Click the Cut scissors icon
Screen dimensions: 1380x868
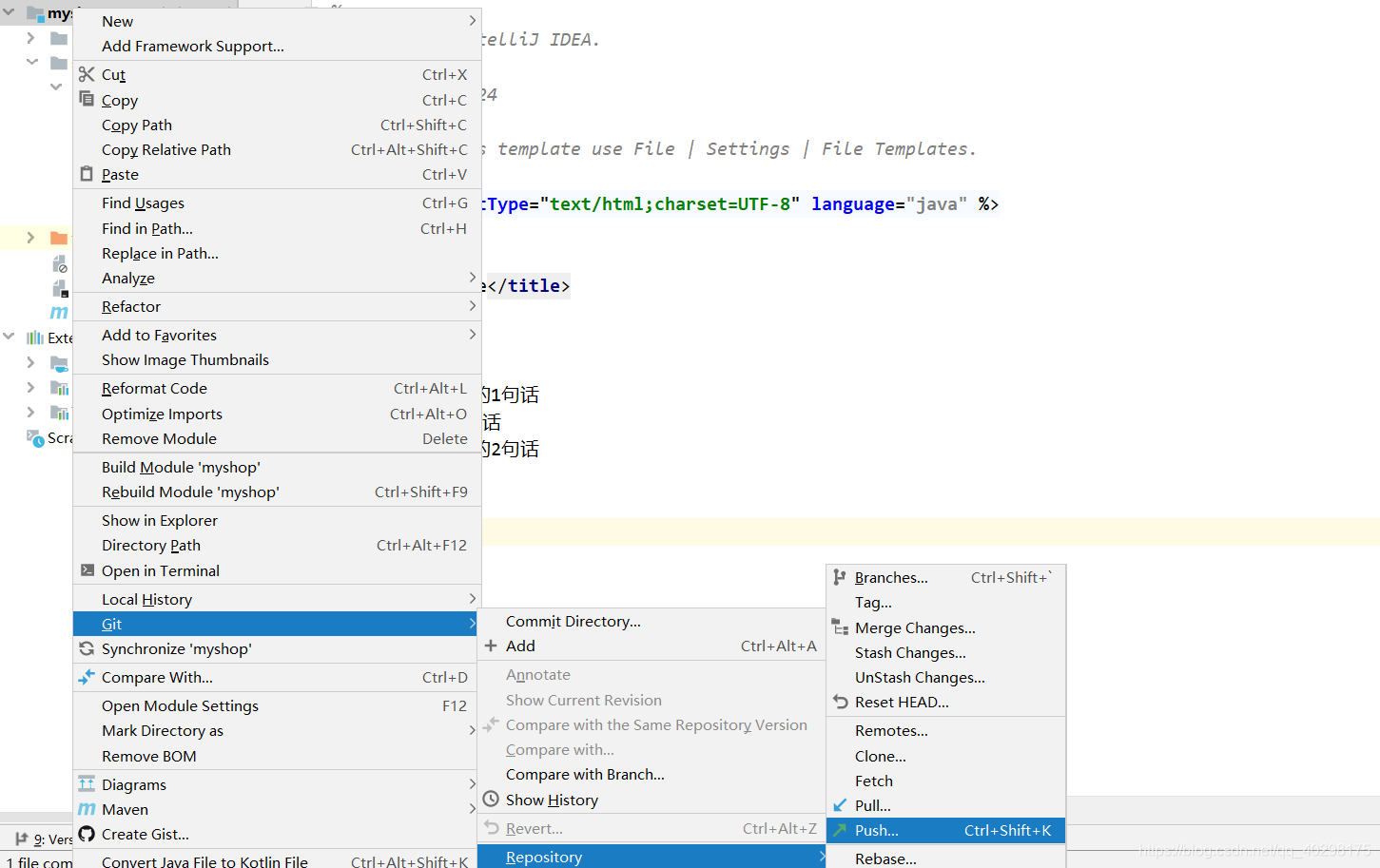(87, 74)
